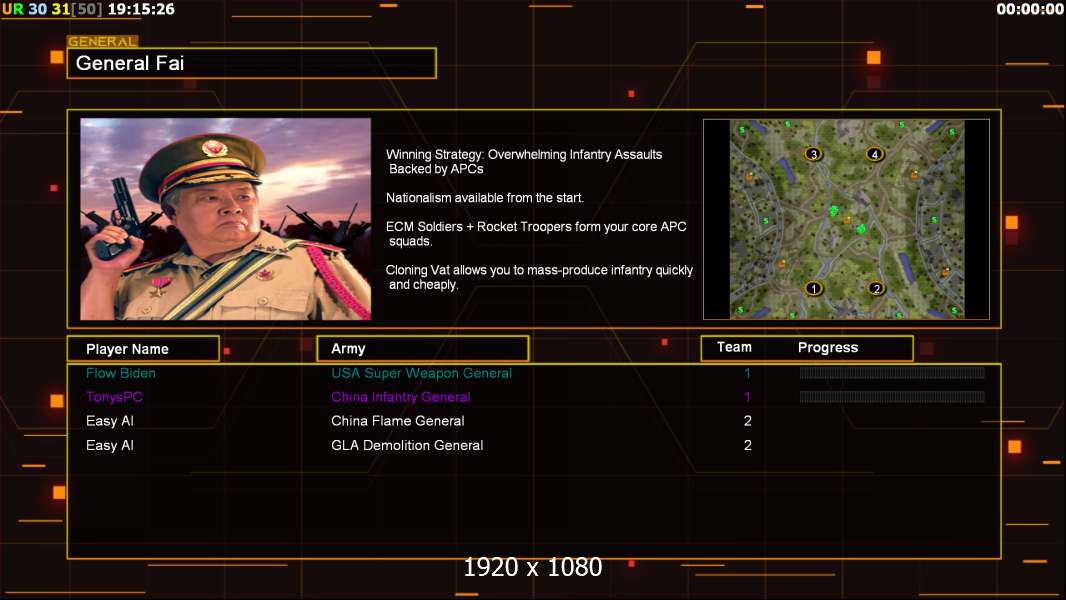Click start position marker 3 on map
Screen dimensions: 1066x600
(x=814, y=154)
